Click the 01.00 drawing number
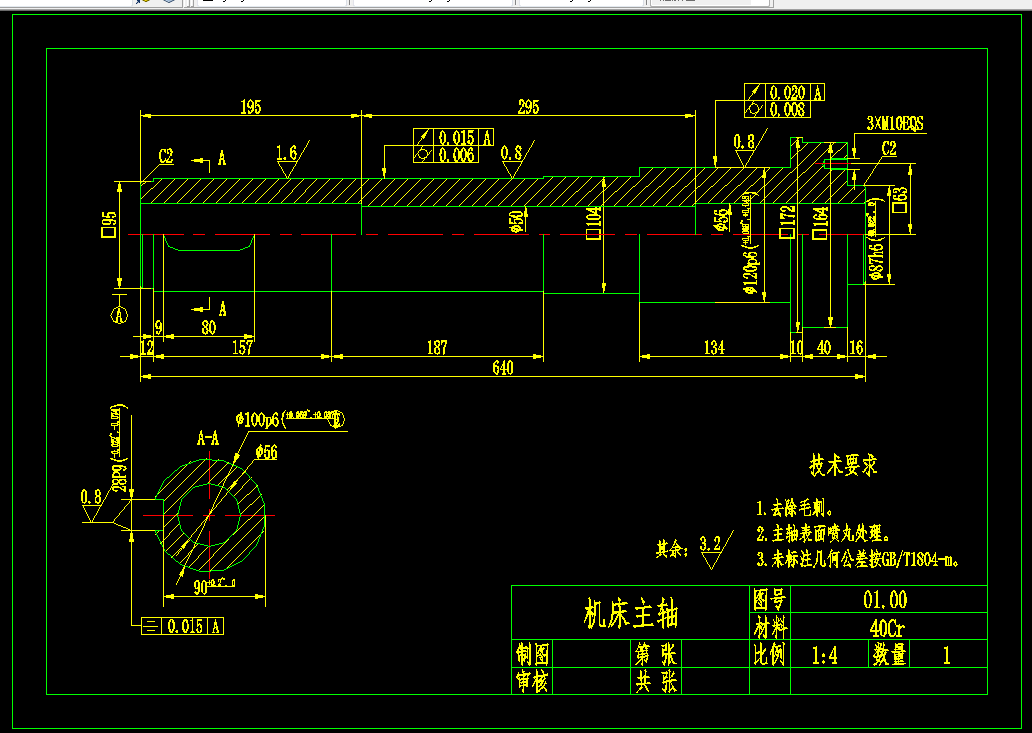 tap(885, 600)
